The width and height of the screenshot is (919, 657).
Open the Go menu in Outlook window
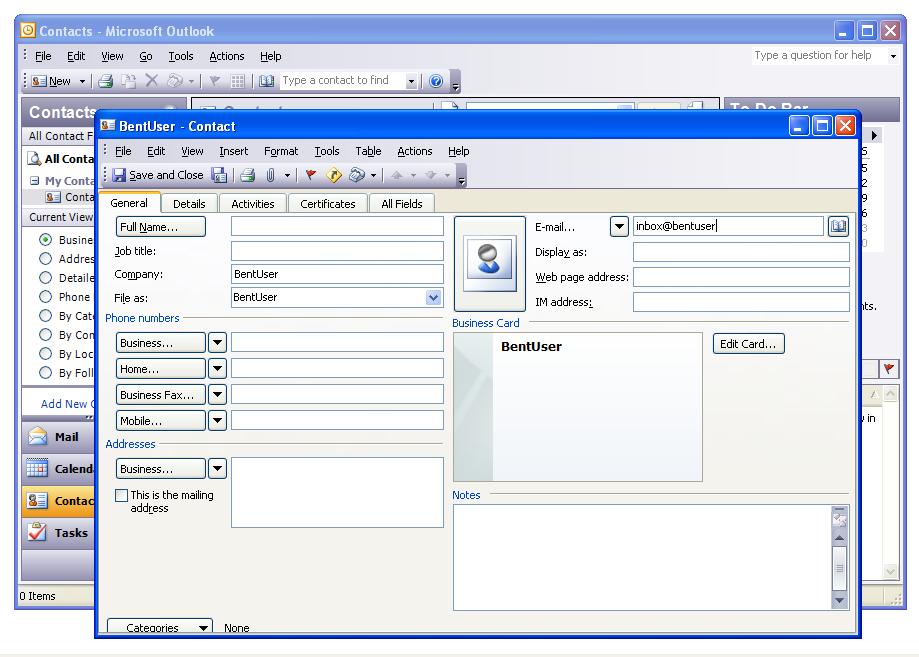145,56
